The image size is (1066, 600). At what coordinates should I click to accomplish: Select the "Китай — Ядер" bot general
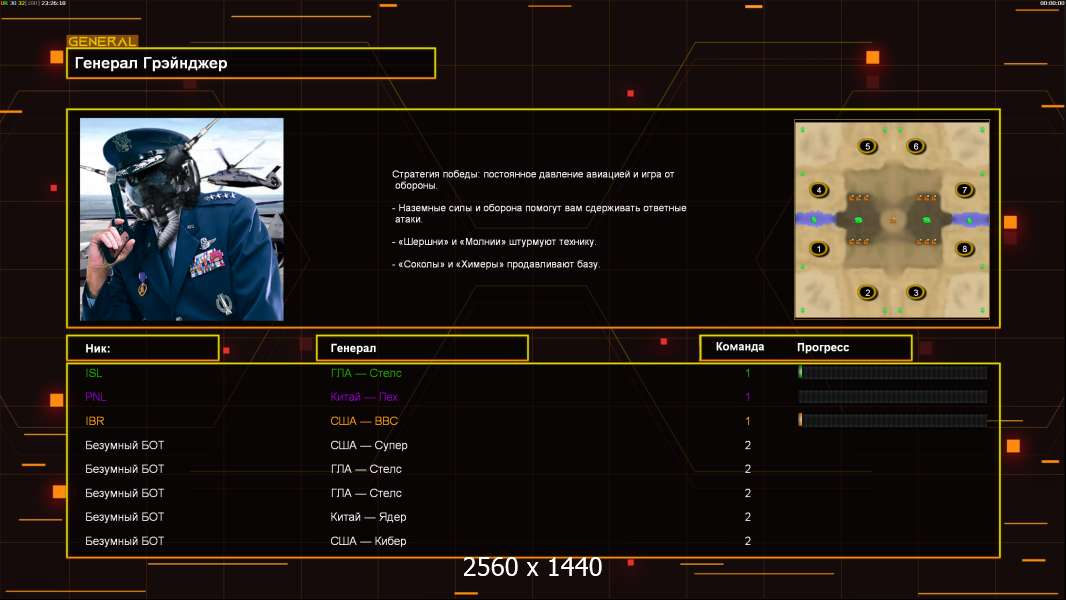point(368,517)
